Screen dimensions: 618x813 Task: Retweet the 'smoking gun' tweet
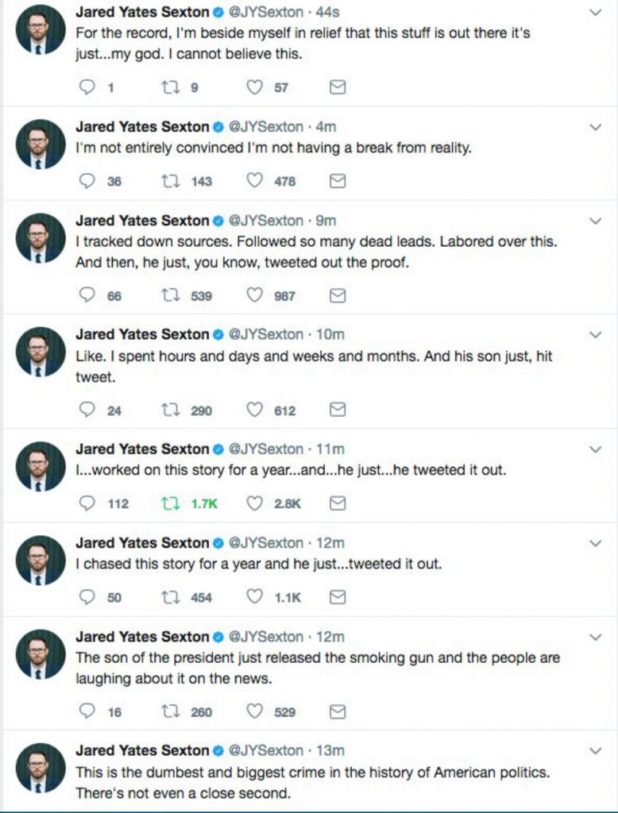(x=168, y=712)
